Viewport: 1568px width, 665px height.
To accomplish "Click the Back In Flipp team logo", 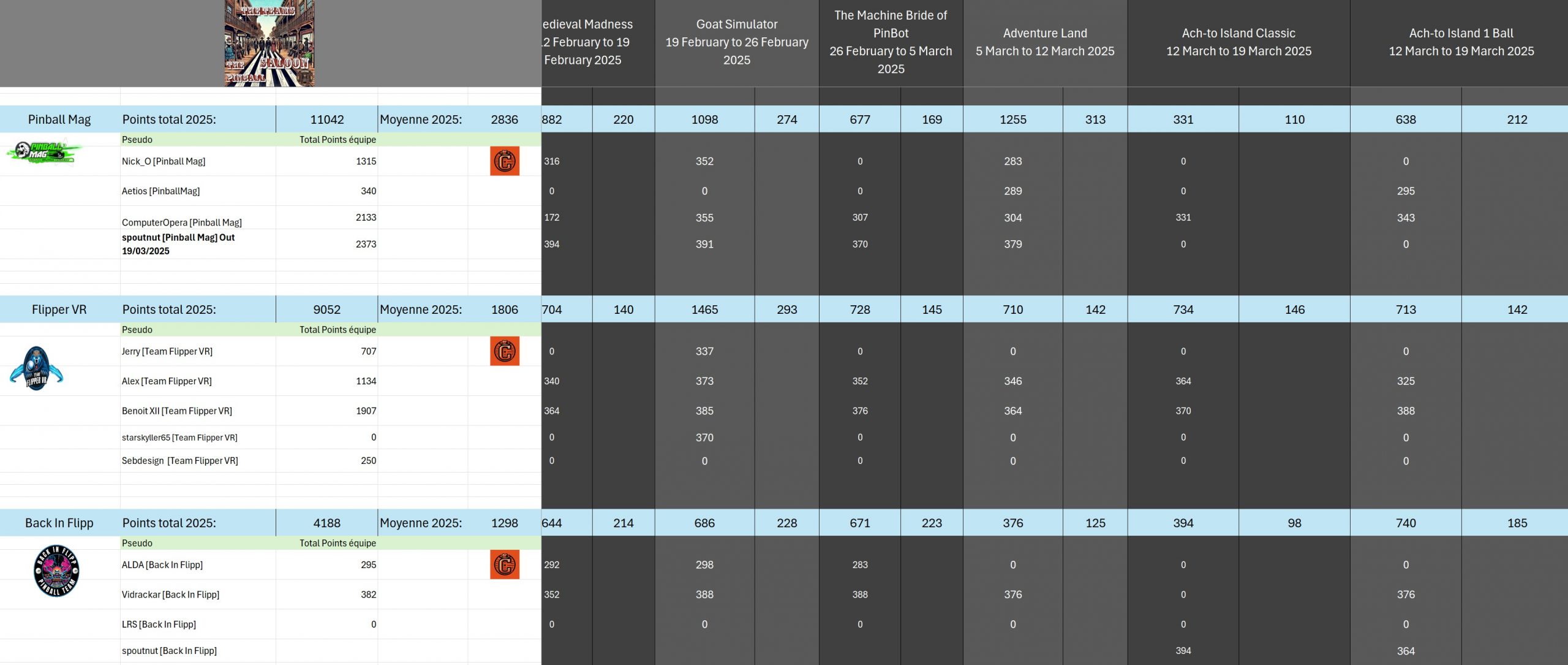I will click(56, 571).
